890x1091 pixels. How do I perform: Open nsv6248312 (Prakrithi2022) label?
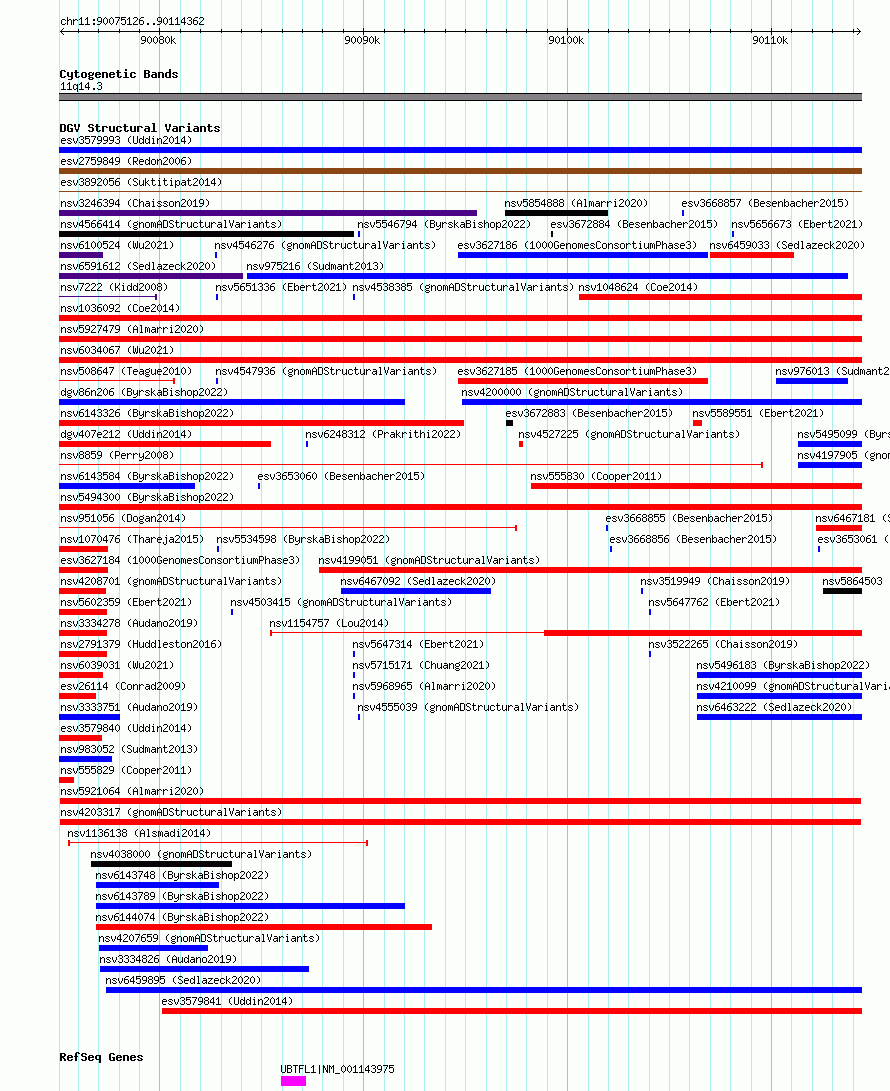pyautogui.click(x=383, y=433)
